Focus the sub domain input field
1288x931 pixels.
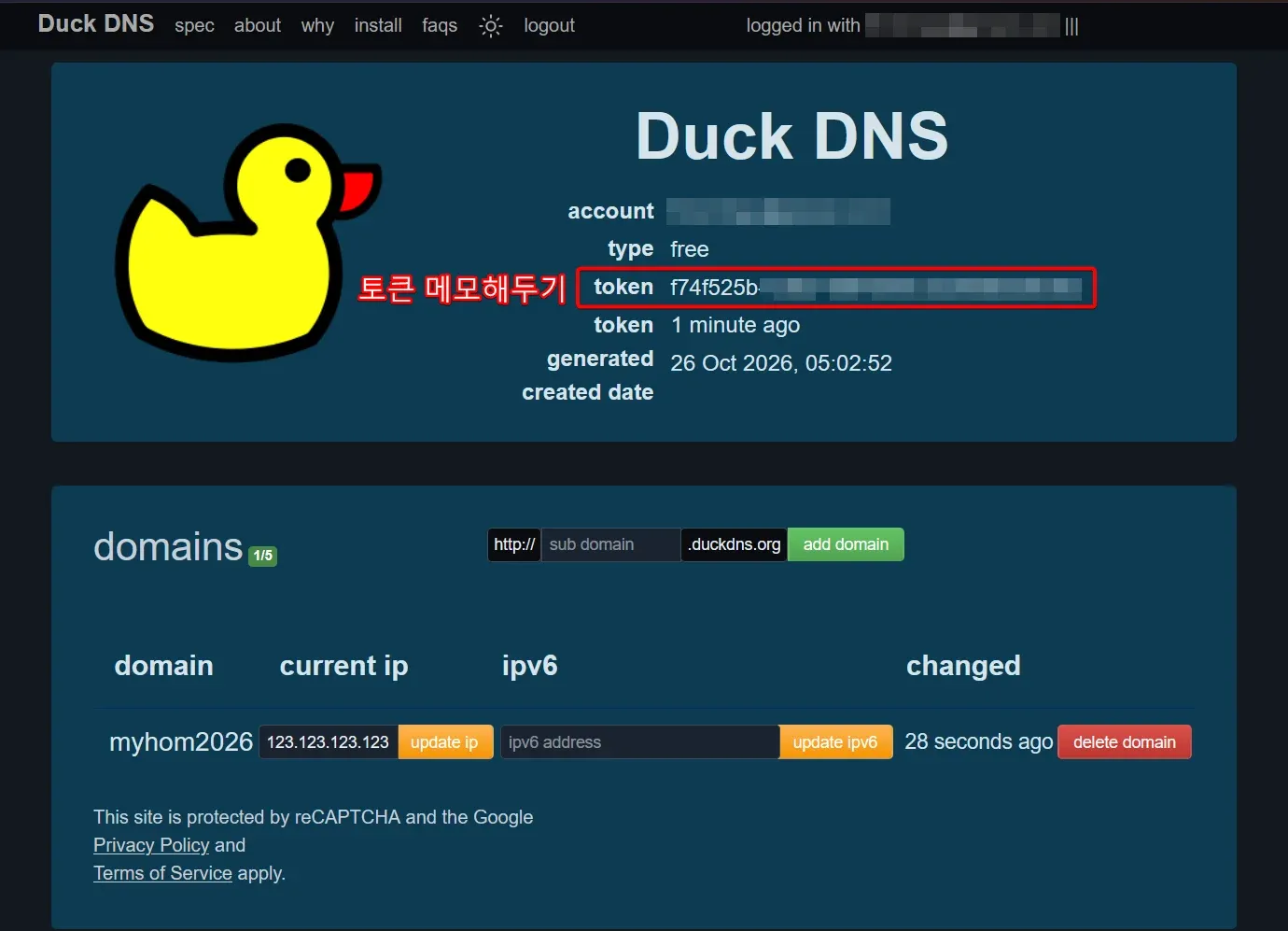click(x=611, y=544)
